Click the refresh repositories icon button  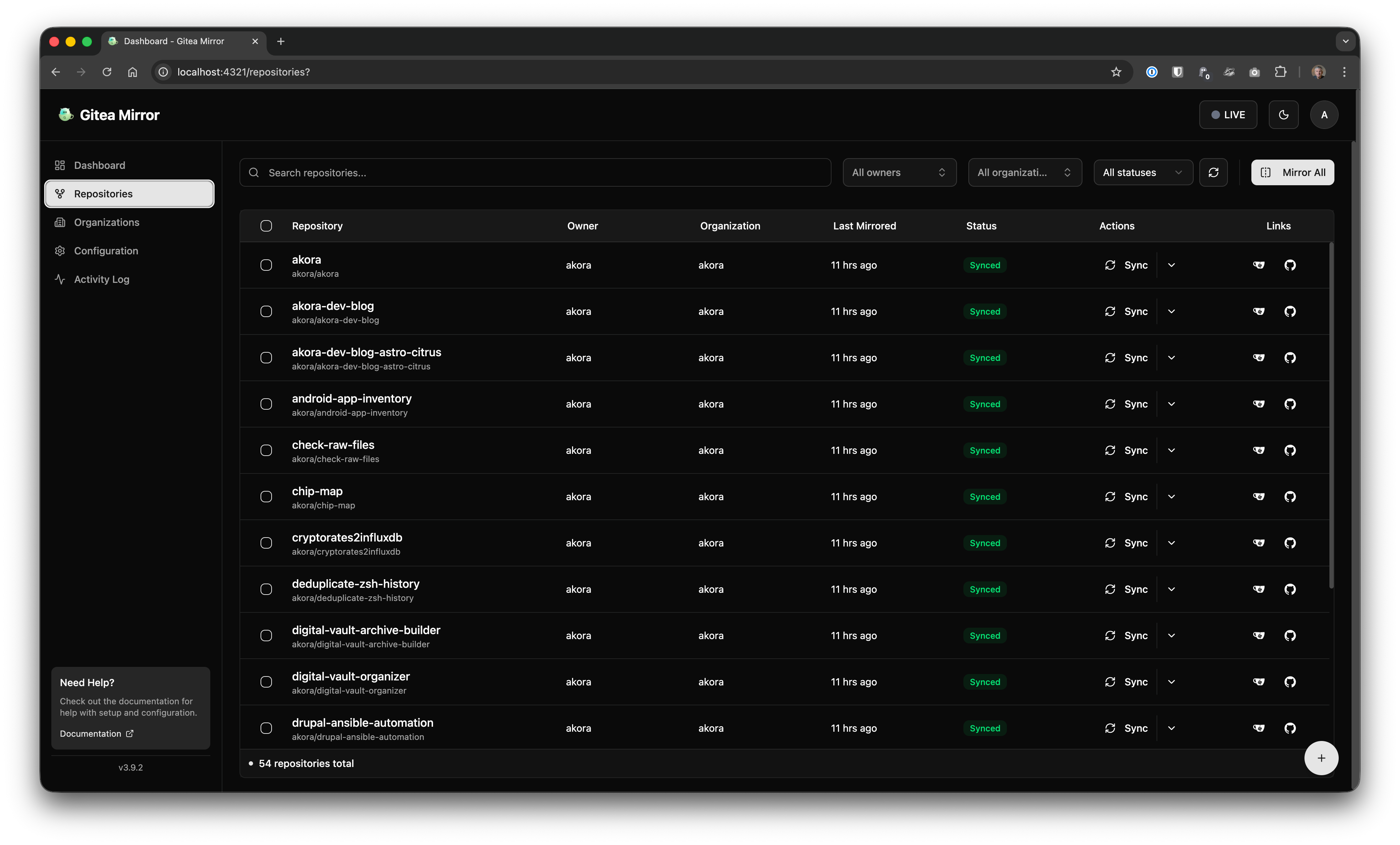(1213, 173)
